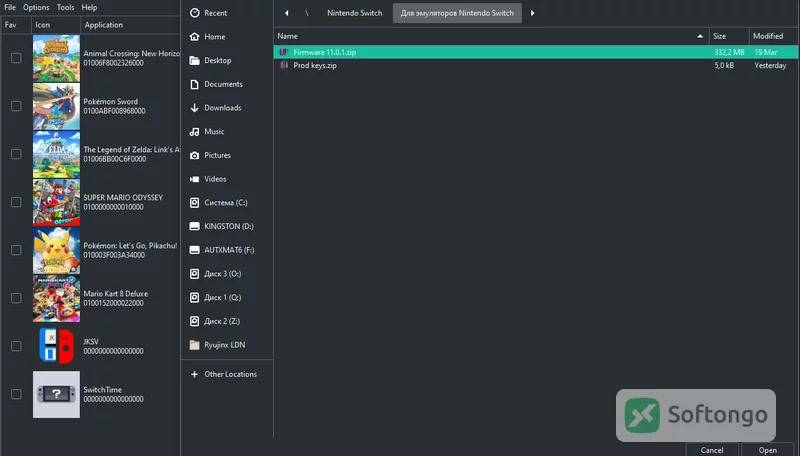Click the Yesterday modified date cell
Viewport: 800px width, 456px height.
pyautogui.click(x=770, y=65)
